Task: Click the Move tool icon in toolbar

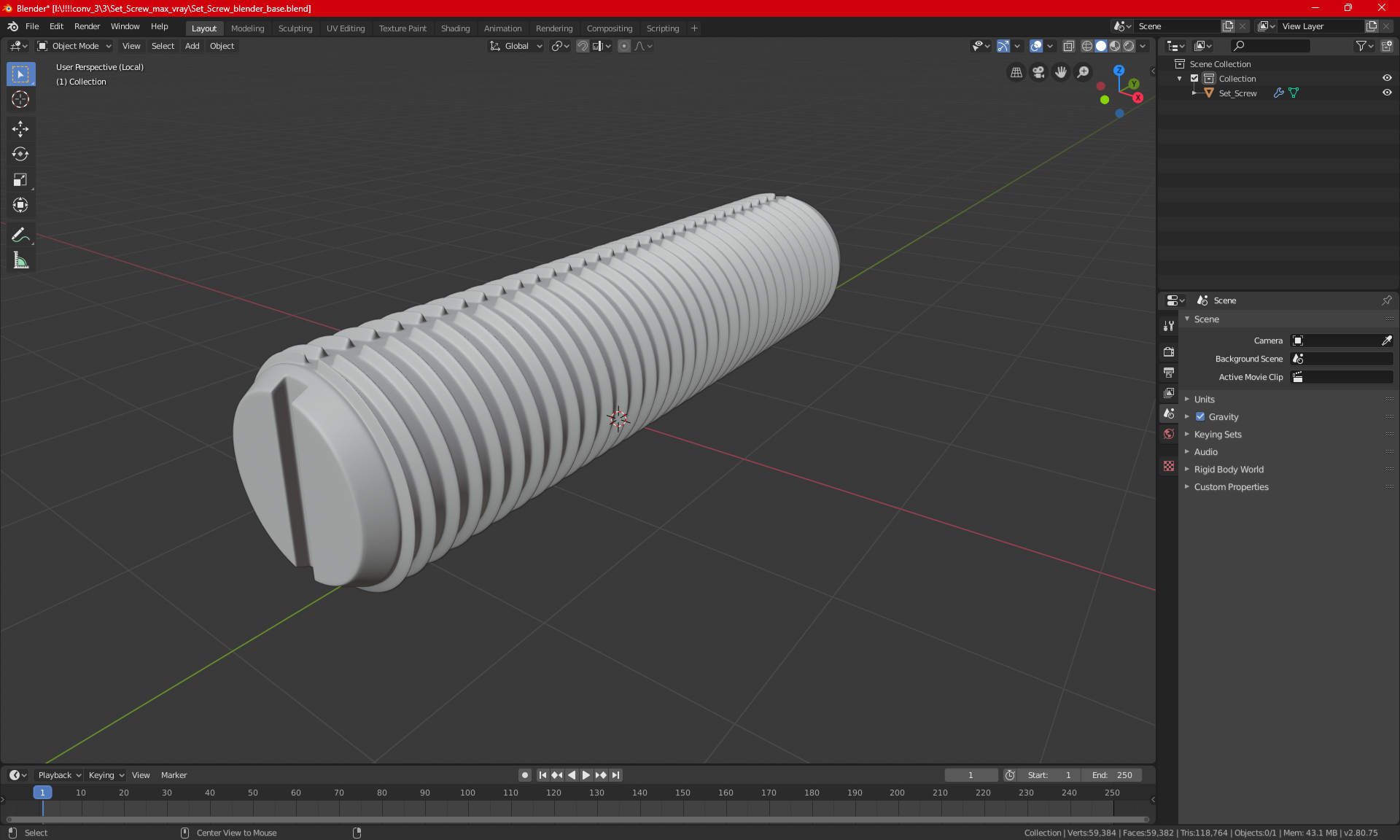Action: pos(20,127)
